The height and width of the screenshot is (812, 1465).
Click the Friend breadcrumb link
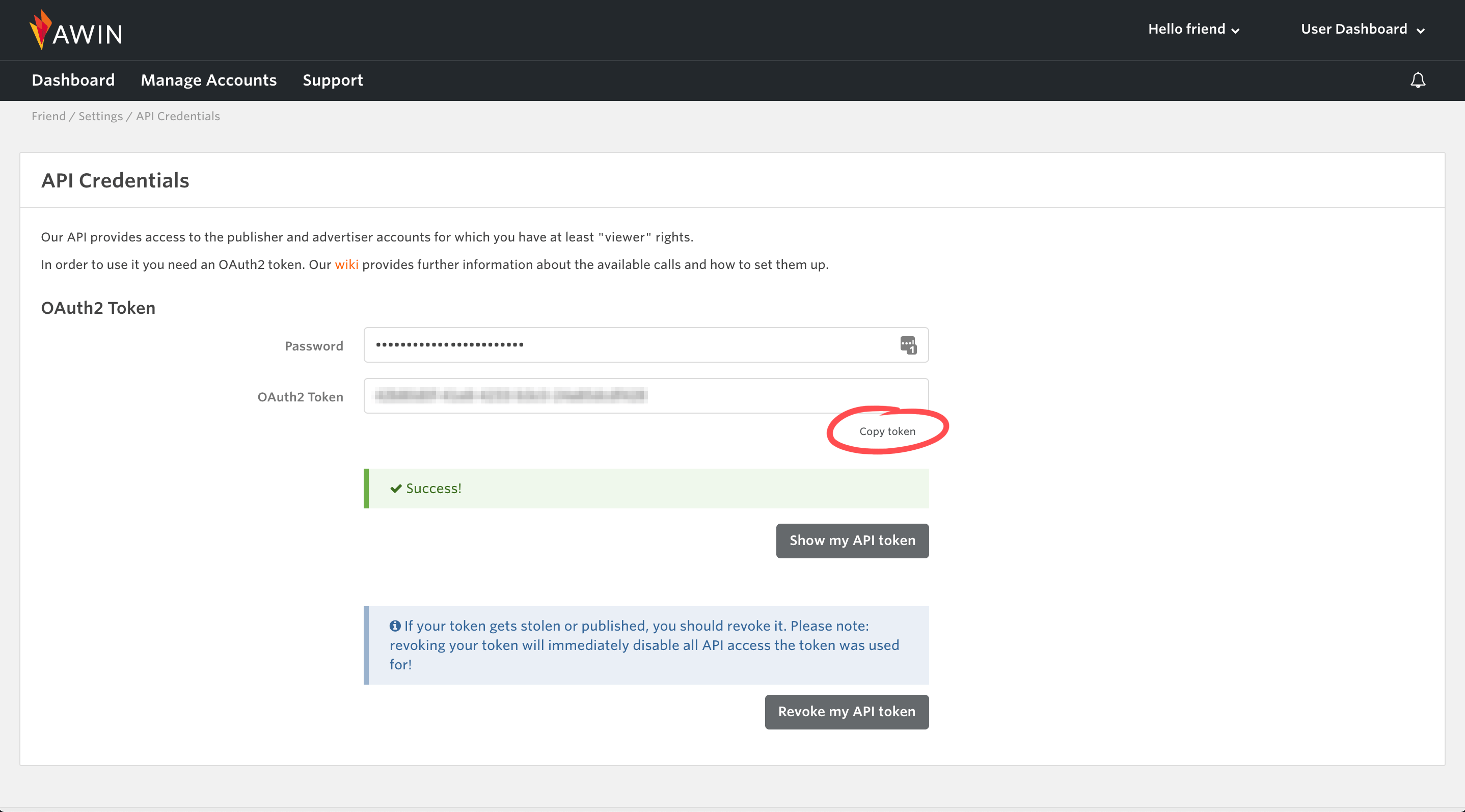[48, 116]
